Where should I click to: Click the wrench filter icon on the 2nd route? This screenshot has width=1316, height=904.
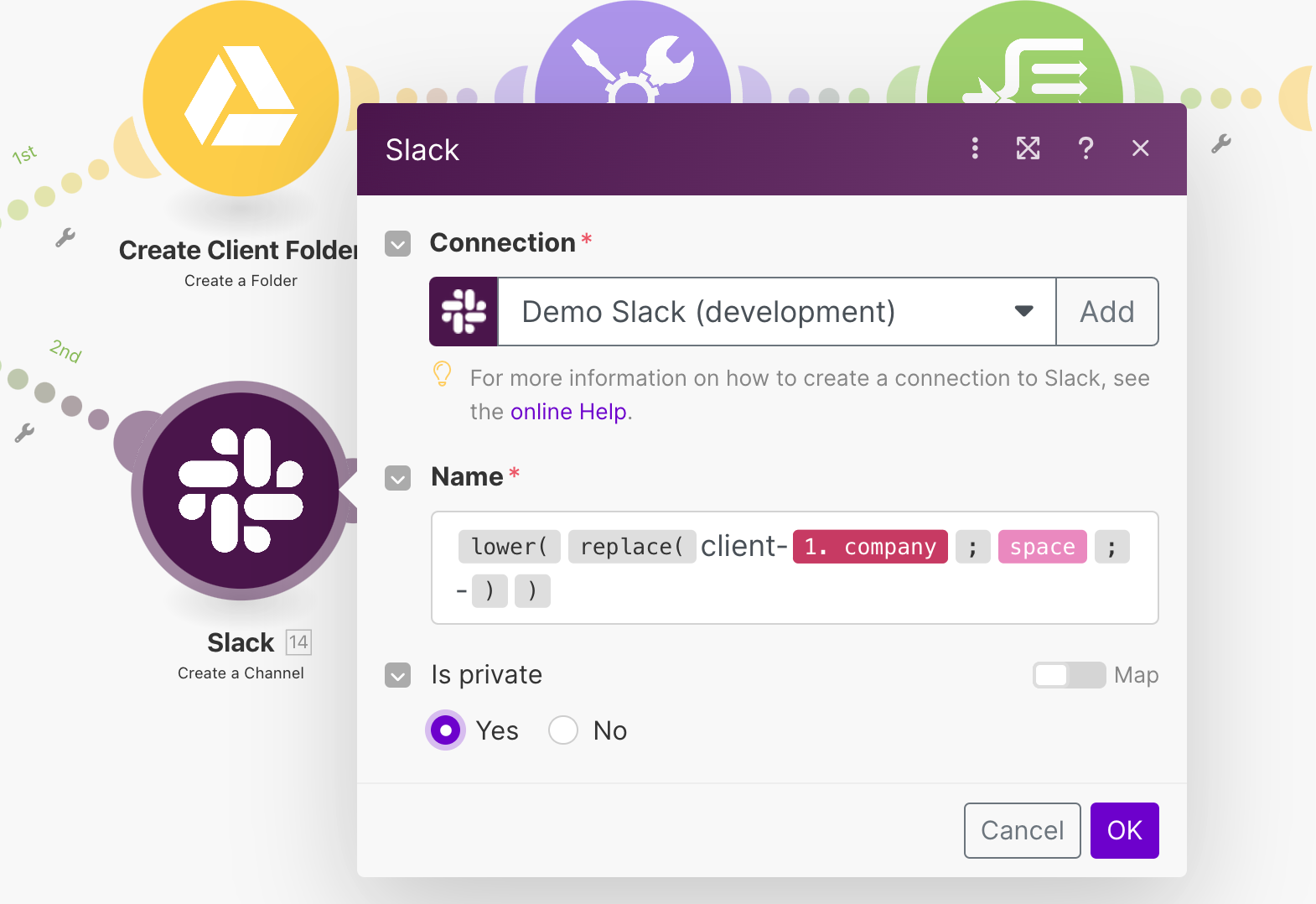[x=24, y=433]
